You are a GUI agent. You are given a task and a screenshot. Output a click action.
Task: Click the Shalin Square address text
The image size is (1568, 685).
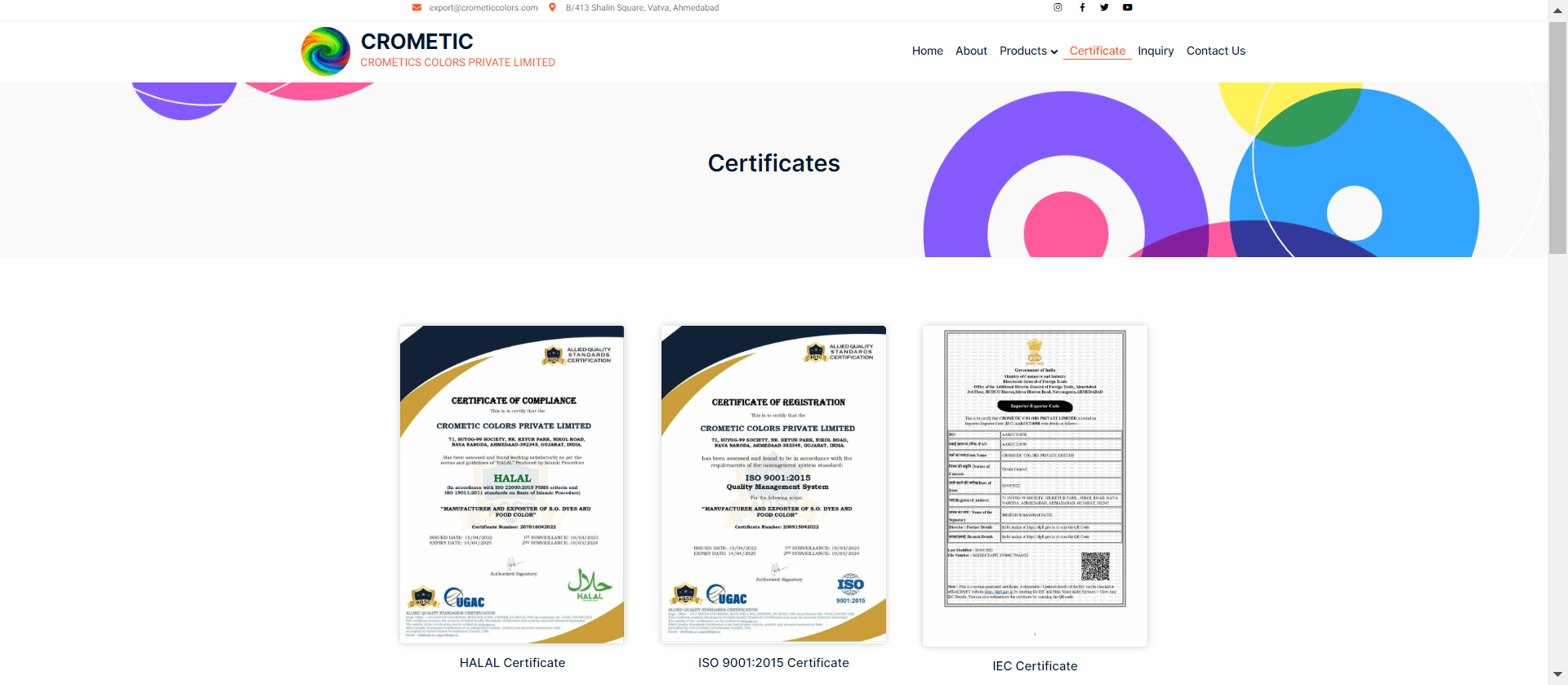coord(642,7)
